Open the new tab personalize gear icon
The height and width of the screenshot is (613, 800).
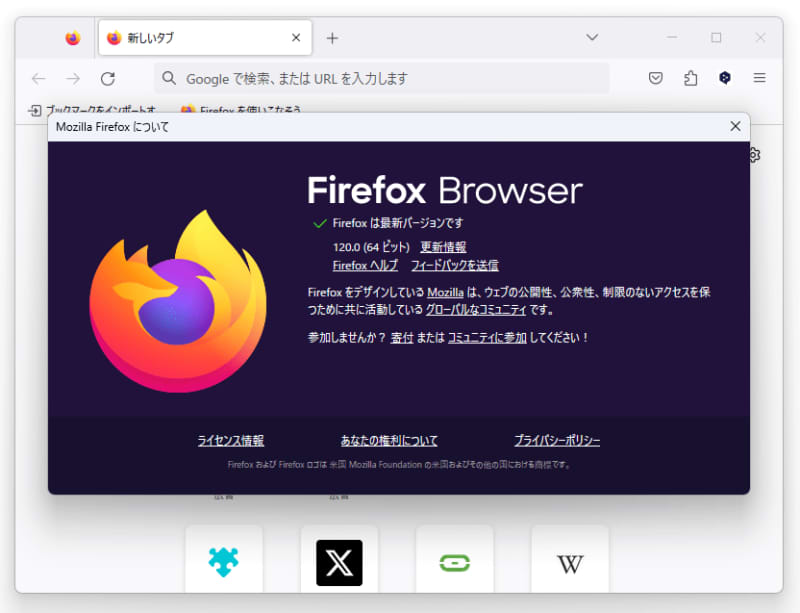[x=755, y=155]
